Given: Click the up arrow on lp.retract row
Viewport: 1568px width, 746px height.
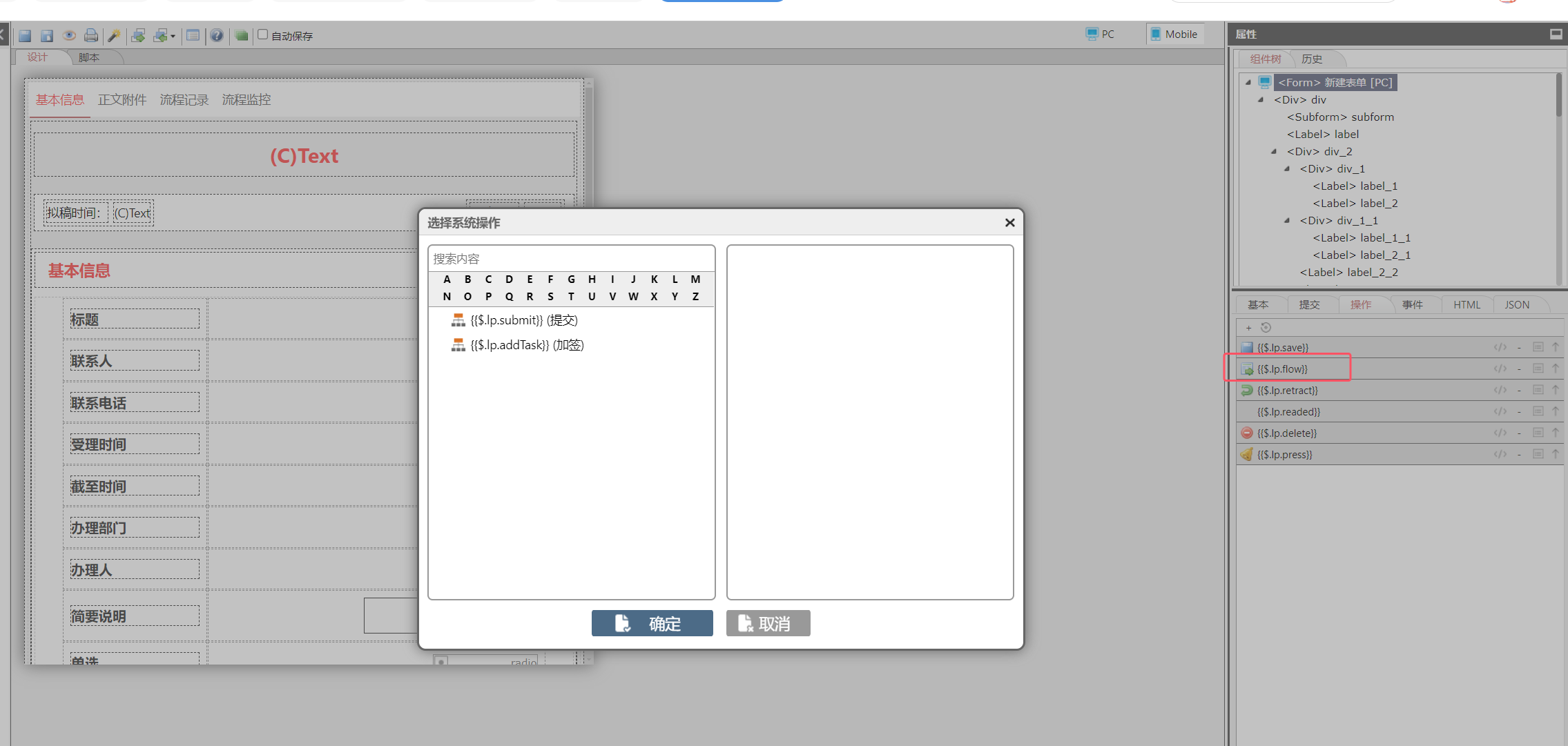Looking at the screenshot, I should coord(1556,390).
